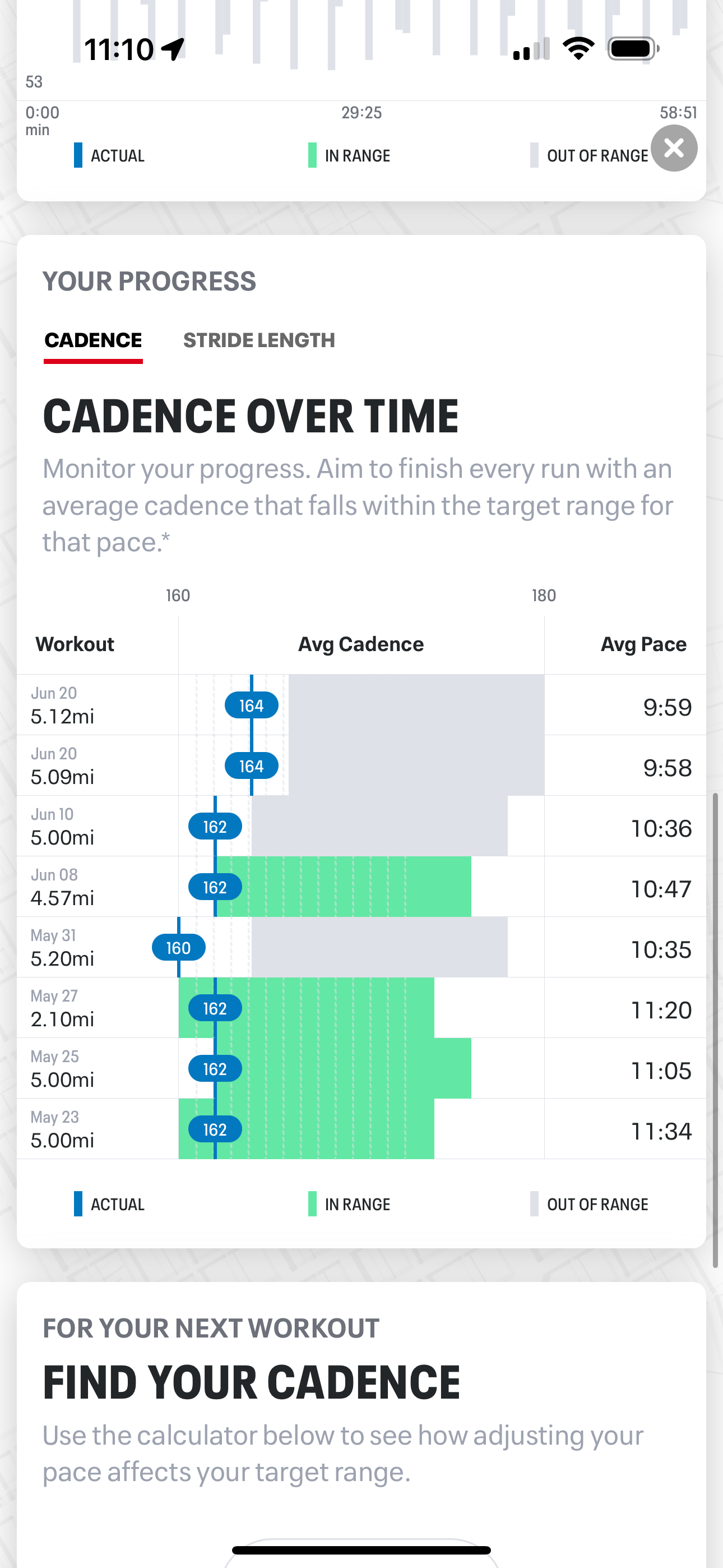The height and width of the screenshot is (1568, 723).
Task: Tap the green In Range legend swatch below table
Action: (312, 1204)
